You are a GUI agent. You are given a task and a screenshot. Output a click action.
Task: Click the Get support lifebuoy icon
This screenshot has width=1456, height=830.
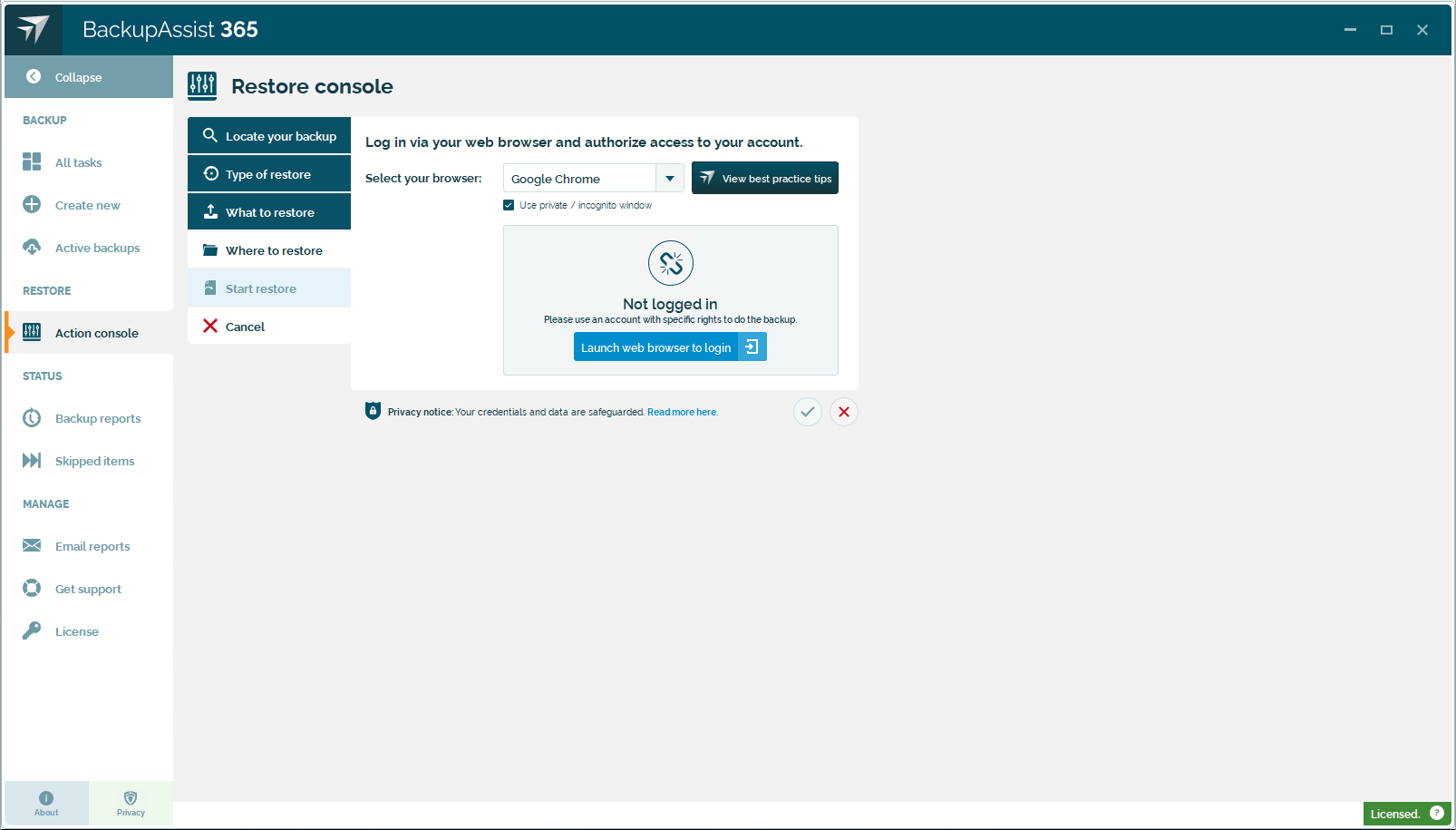point(32,589)
